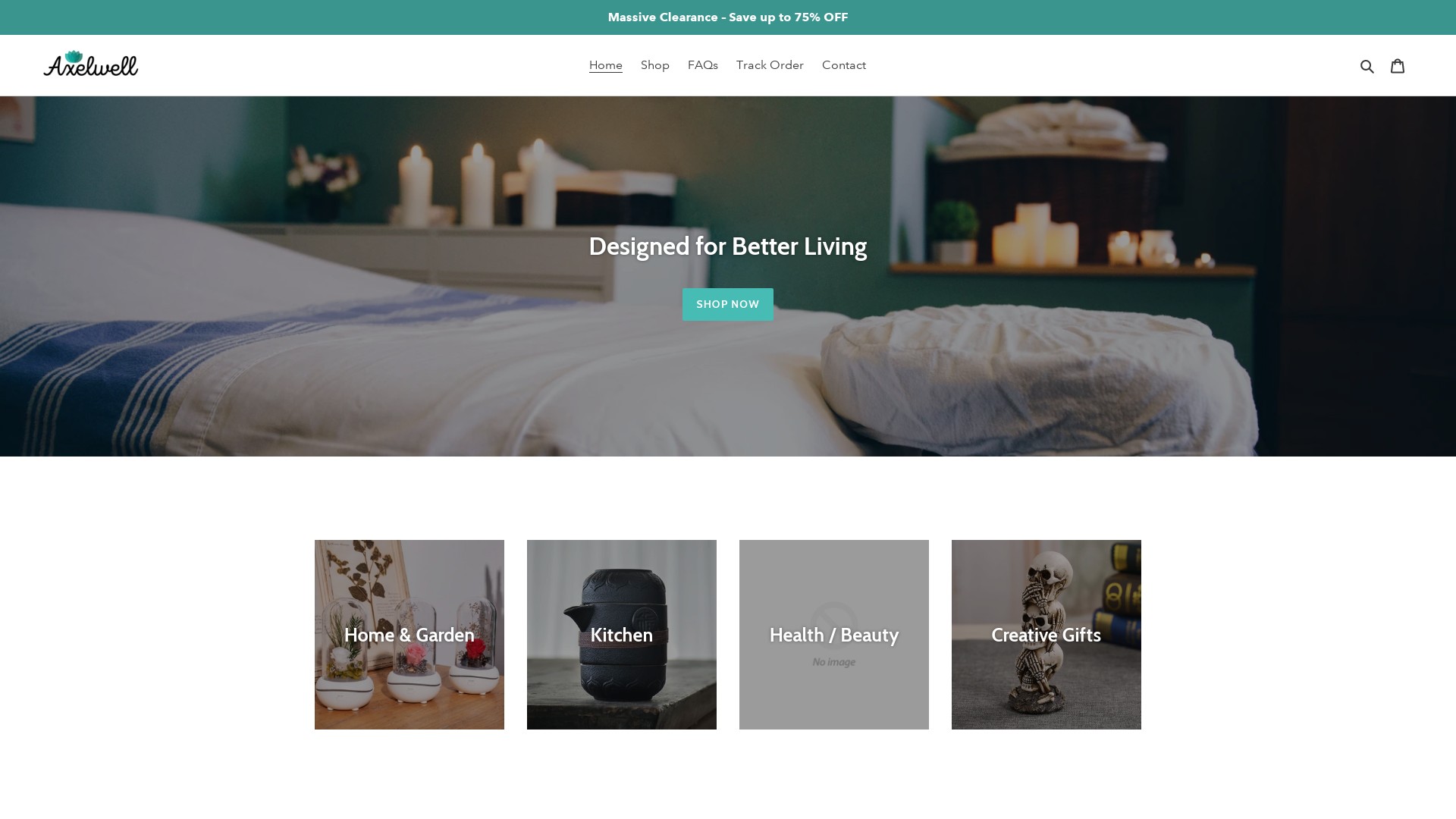Click the Track Order nav link
The image size is (1456, 819).
click(770, 65)
